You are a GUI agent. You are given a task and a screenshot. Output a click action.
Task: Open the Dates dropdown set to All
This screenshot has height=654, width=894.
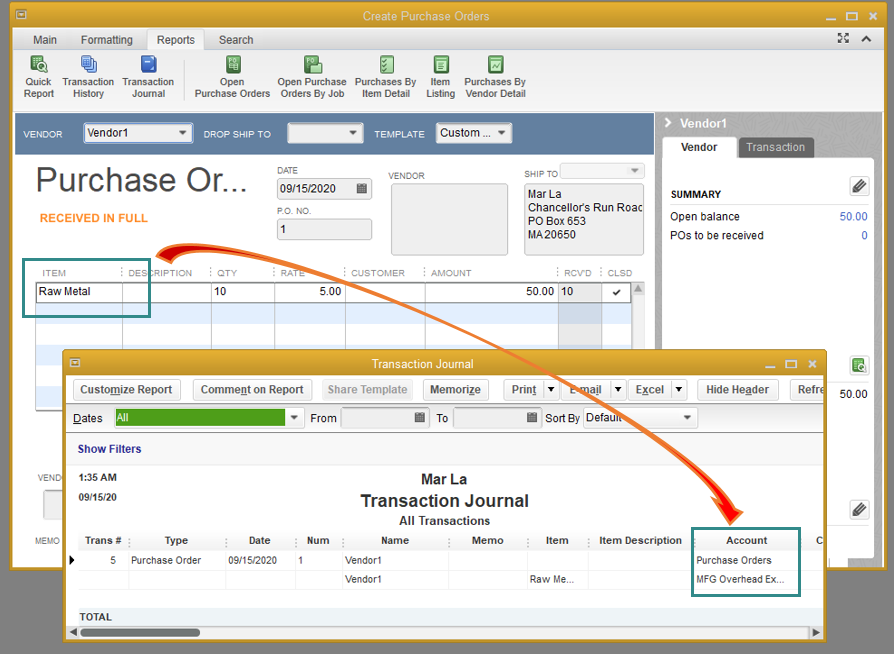[x=294, y=417]
